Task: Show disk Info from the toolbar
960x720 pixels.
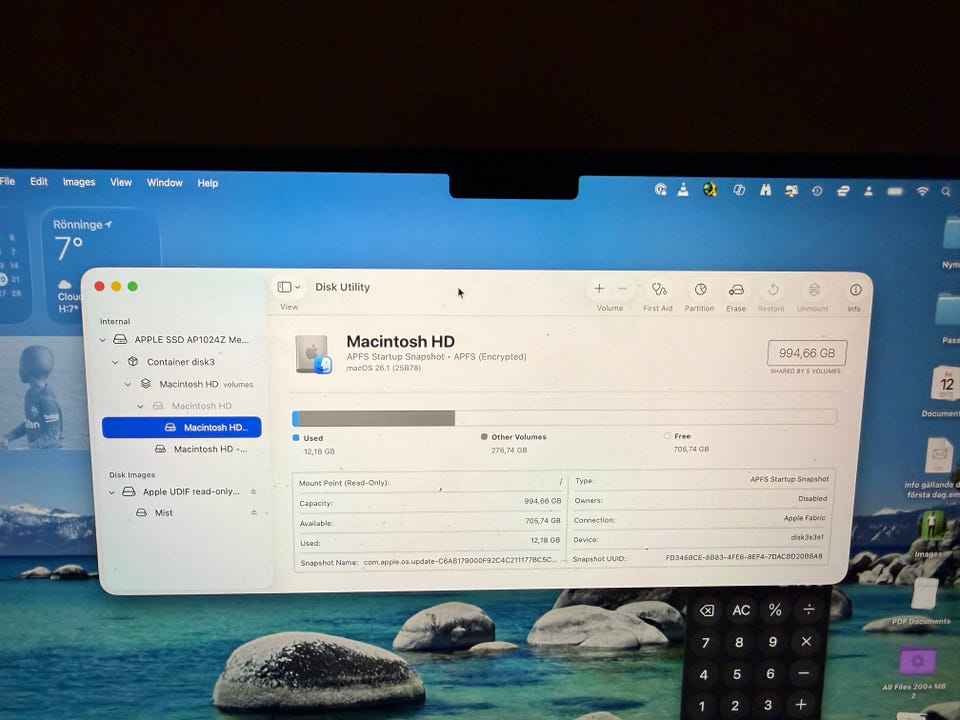Action: (855, 290)
